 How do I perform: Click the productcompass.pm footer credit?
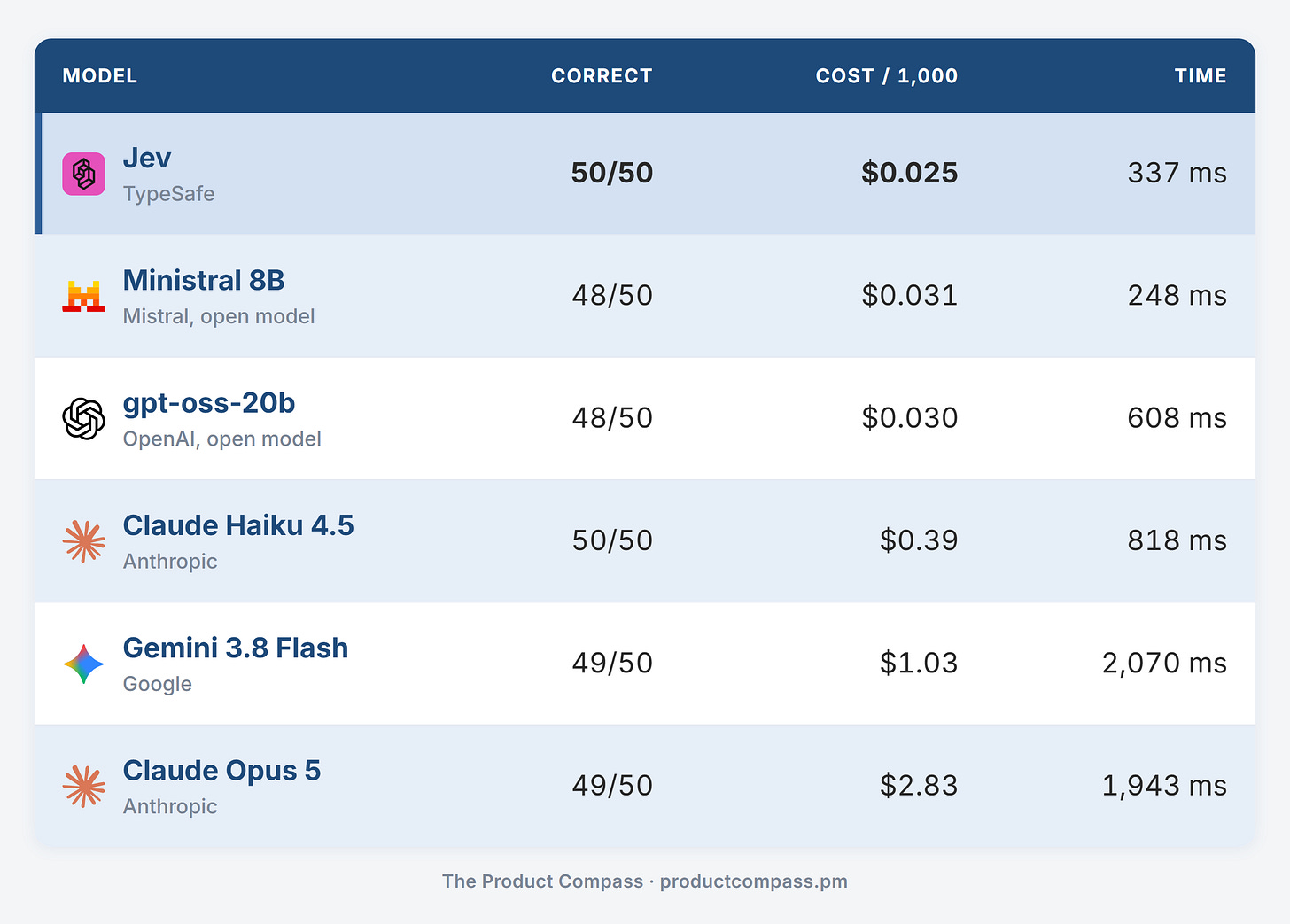(754, 881)
